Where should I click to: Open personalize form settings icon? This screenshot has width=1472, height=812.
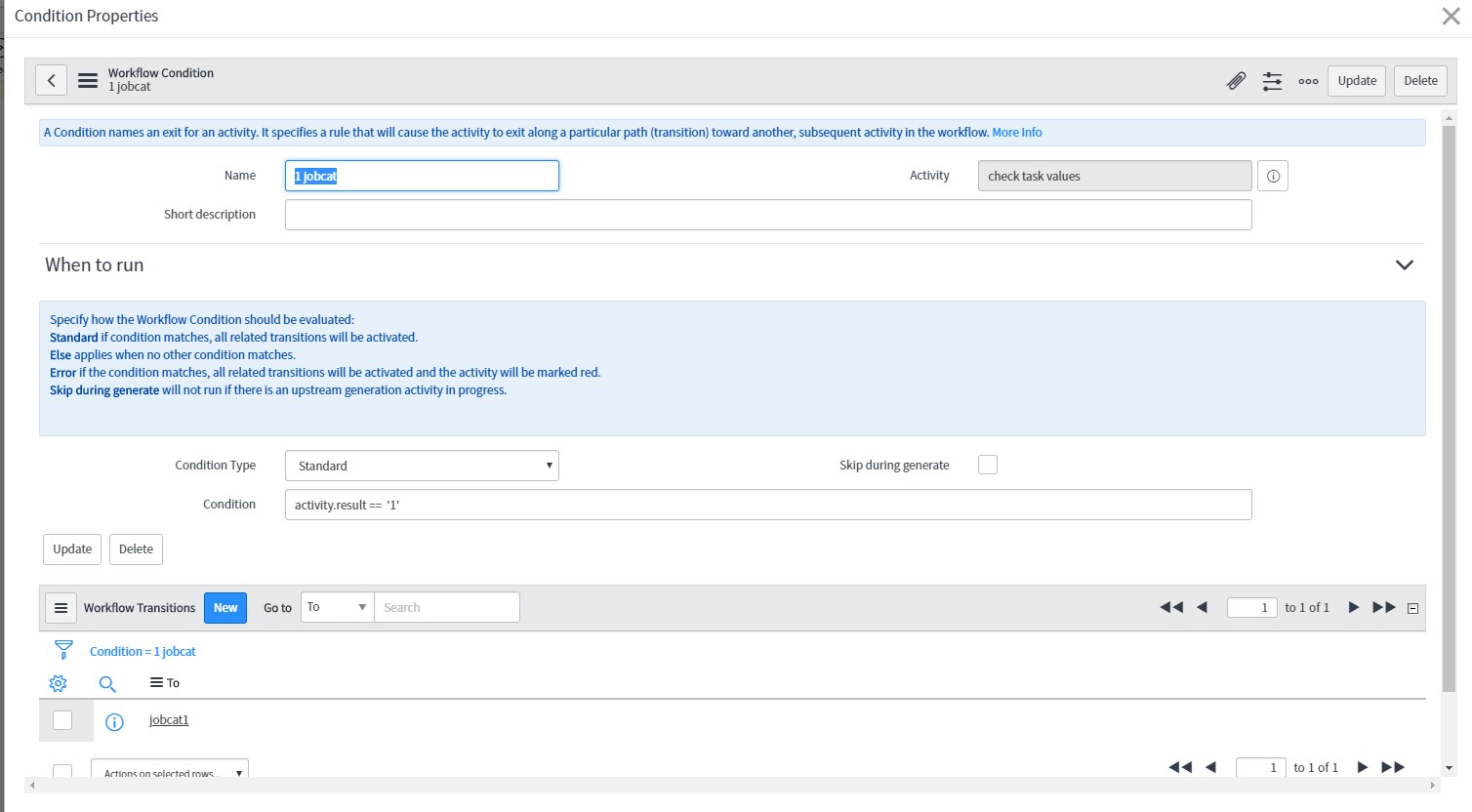(1272, 81)
